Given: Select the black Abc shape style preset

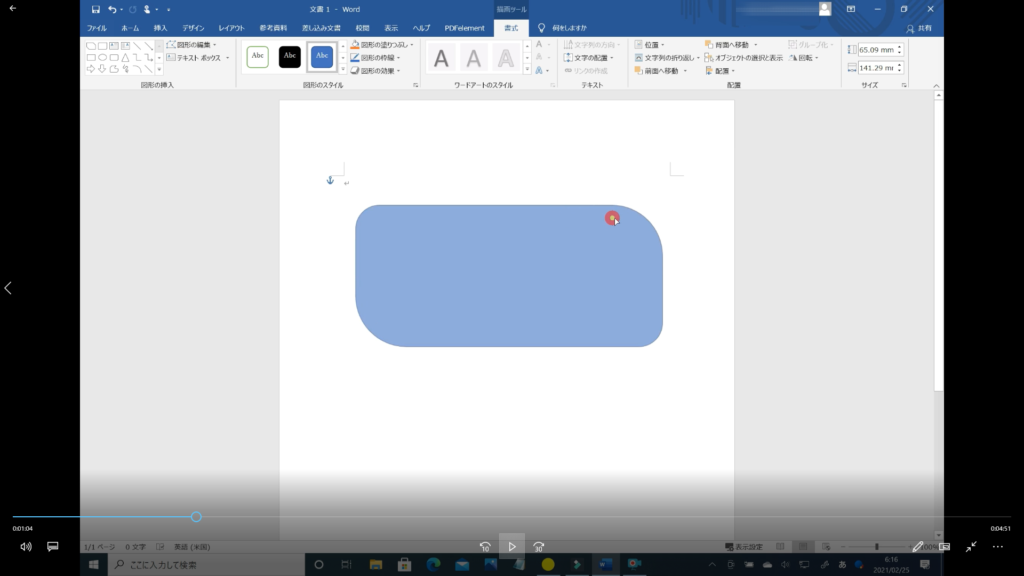Looking at the screenshot, I should point(290,56).
